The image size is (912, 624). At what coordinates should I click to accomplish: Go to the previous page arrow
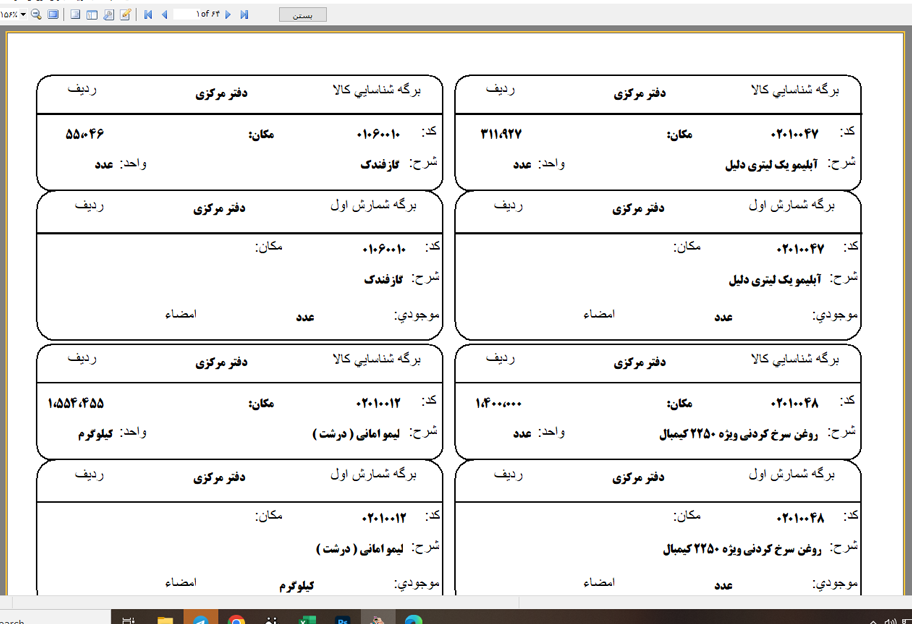pyautogui.click(x=165, y=15)
